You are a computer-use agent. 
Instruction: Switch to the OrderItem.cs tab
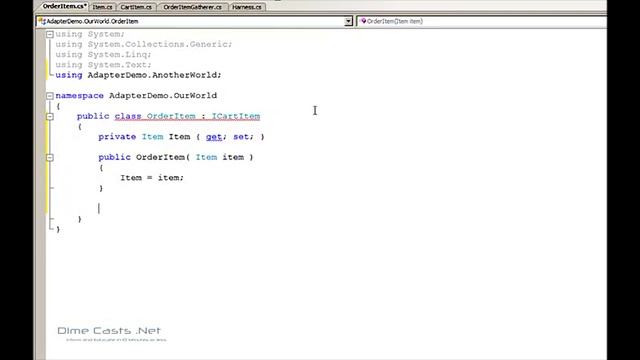click(64, 7)
